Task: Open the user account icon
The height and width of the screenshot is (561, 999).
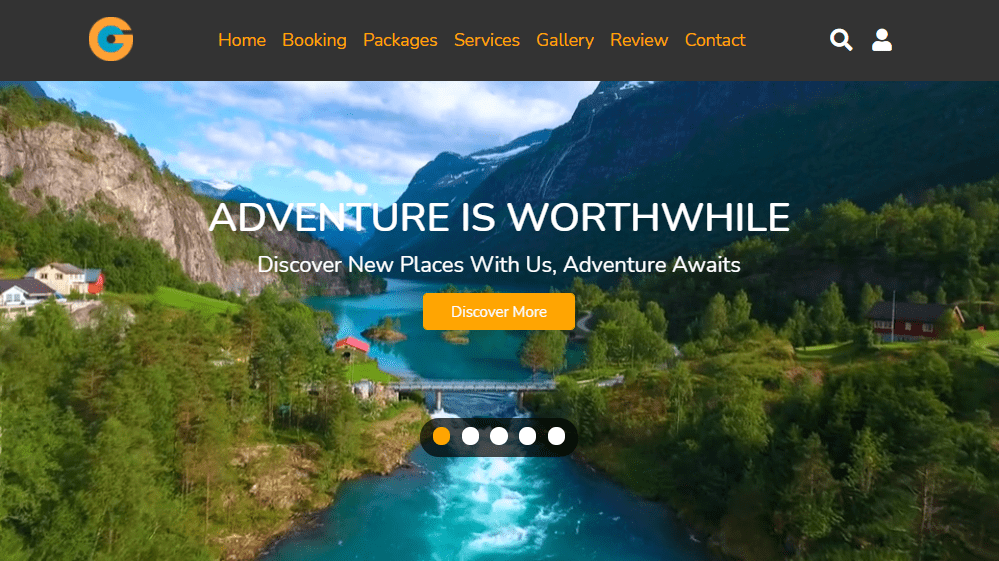Action: [882, 39]
